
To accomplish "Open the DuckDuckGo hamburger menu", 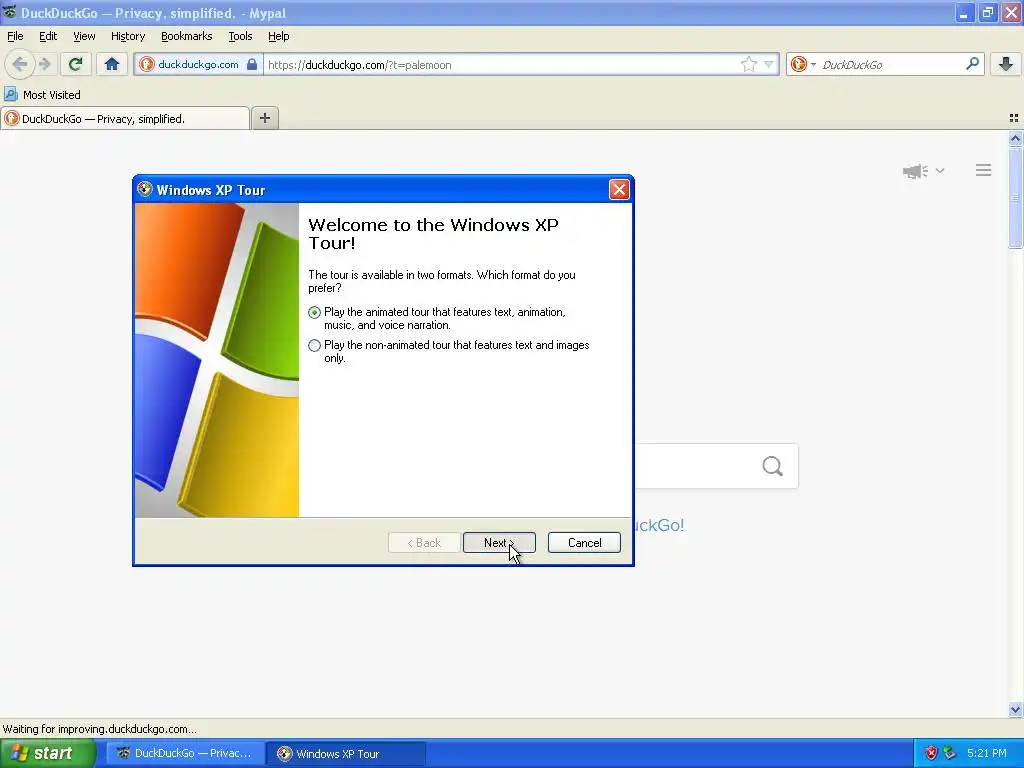I will pyautogui.click(x=984, y=170).
